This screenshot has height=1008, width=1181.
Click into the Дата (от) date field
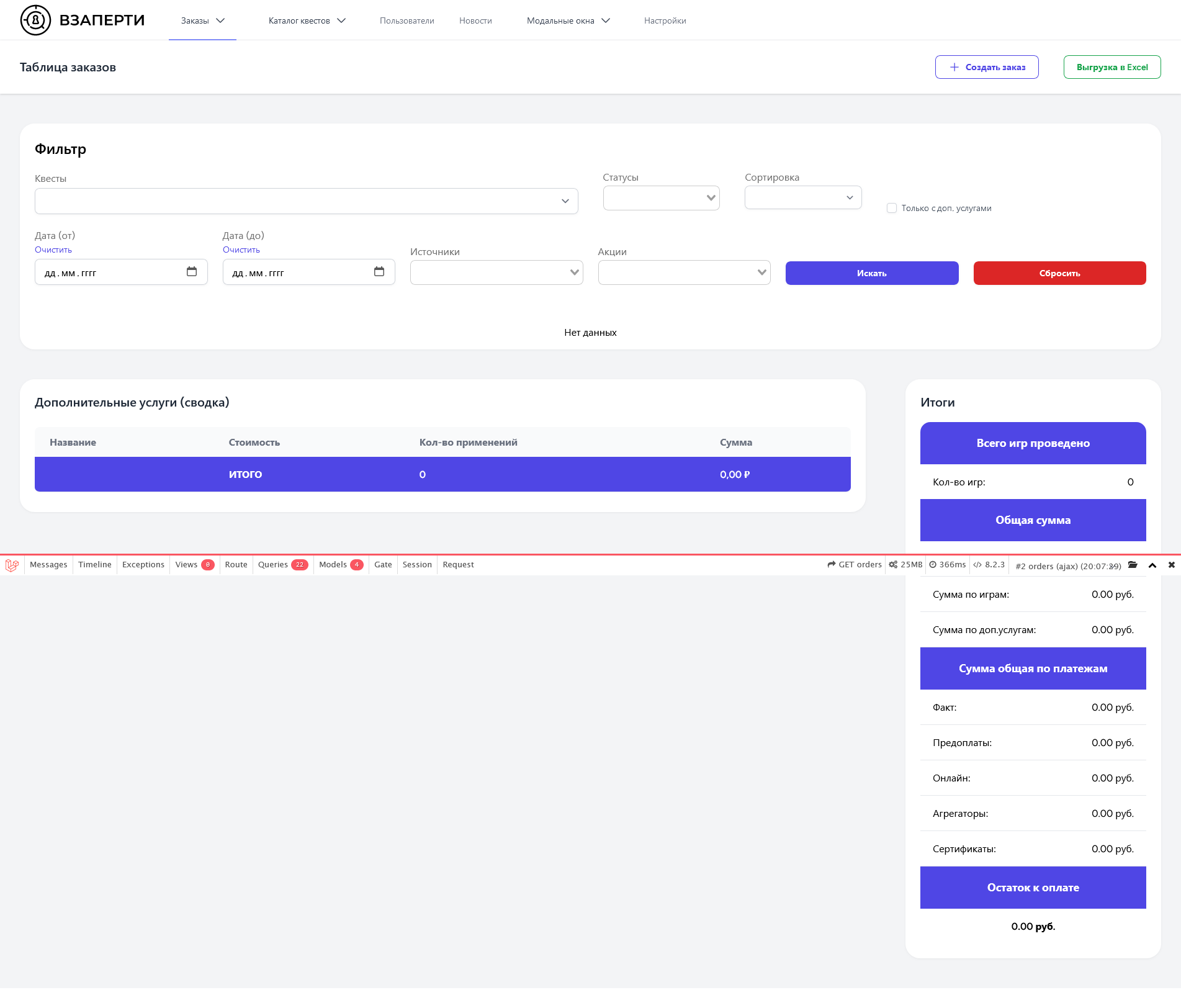click(121, 272)
